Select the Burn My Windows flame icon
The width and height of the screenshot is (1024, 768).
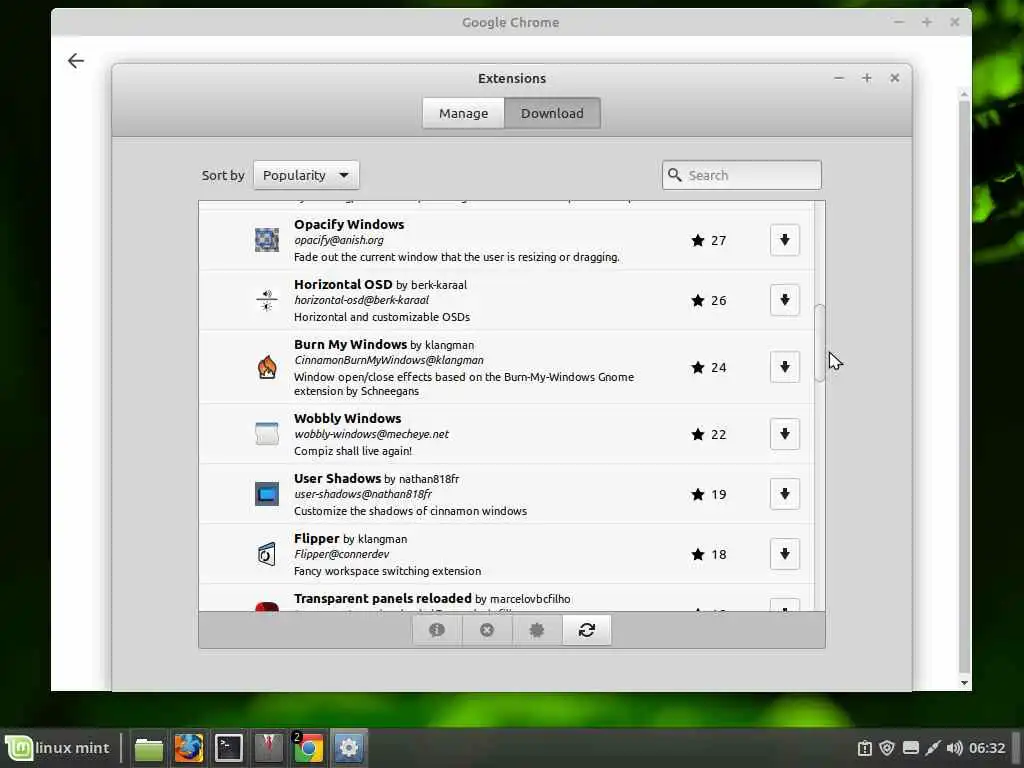(266, 367)
